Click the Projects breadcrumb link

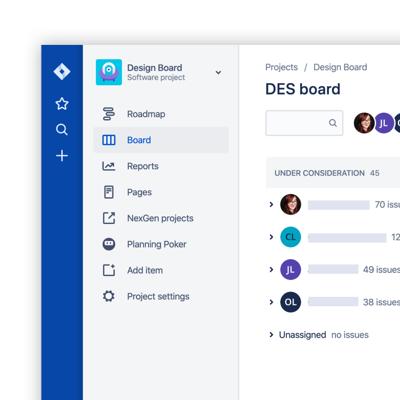[281, 67]
